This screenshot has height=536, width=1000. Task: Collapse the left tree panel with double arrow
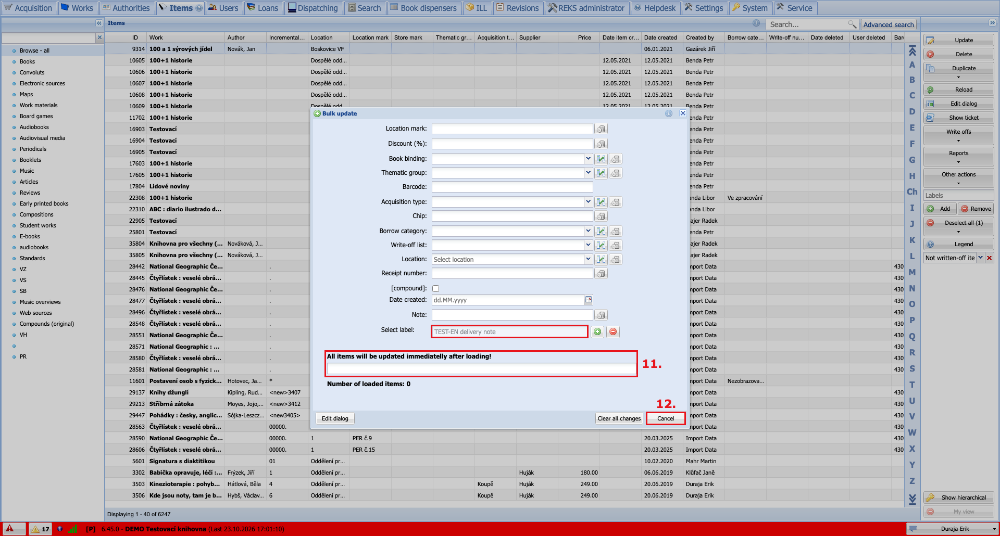tap(99, 23)
